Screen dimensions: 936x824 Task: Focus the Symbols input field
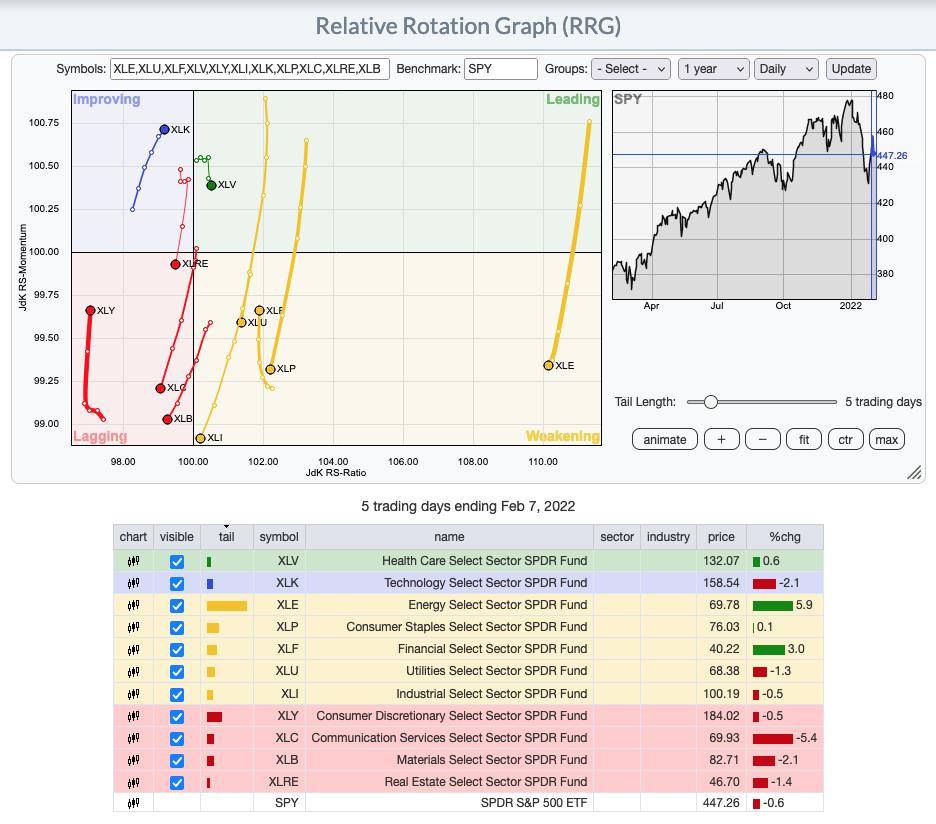click(x=250, y=69)
